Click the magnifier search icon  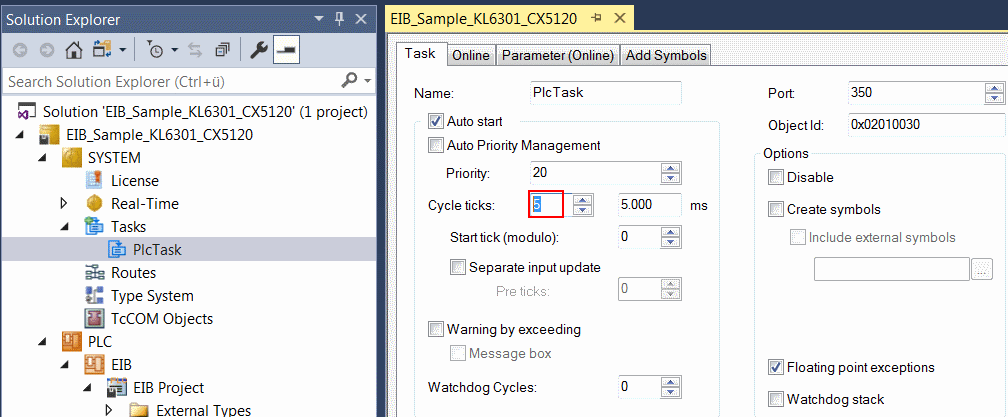tap(349, 80)
